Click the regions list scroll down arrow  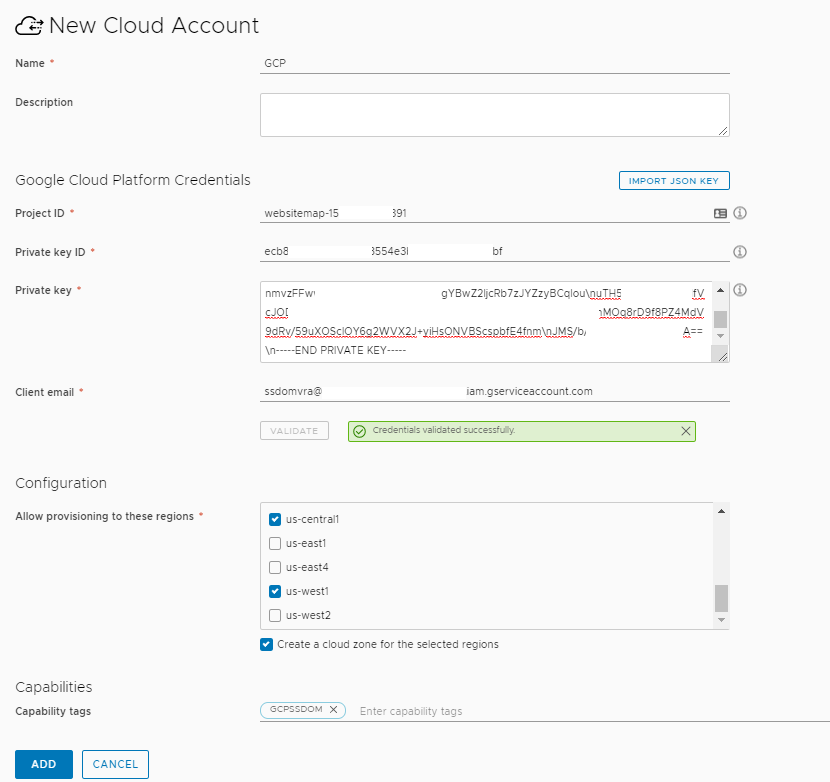721,620
